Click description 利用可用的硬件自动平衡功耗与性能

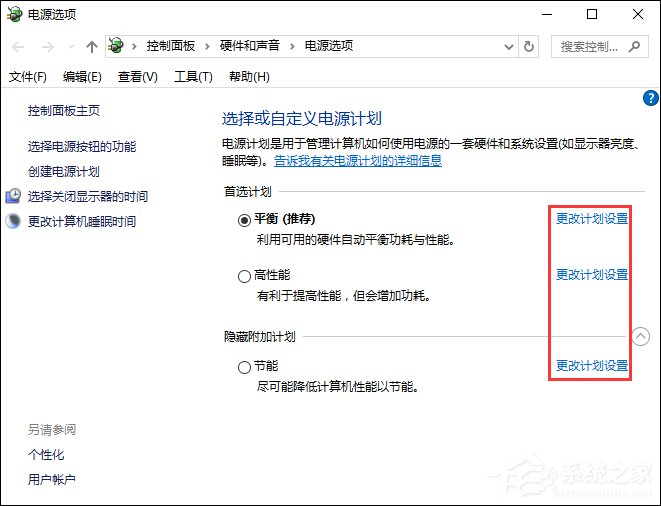356,240
